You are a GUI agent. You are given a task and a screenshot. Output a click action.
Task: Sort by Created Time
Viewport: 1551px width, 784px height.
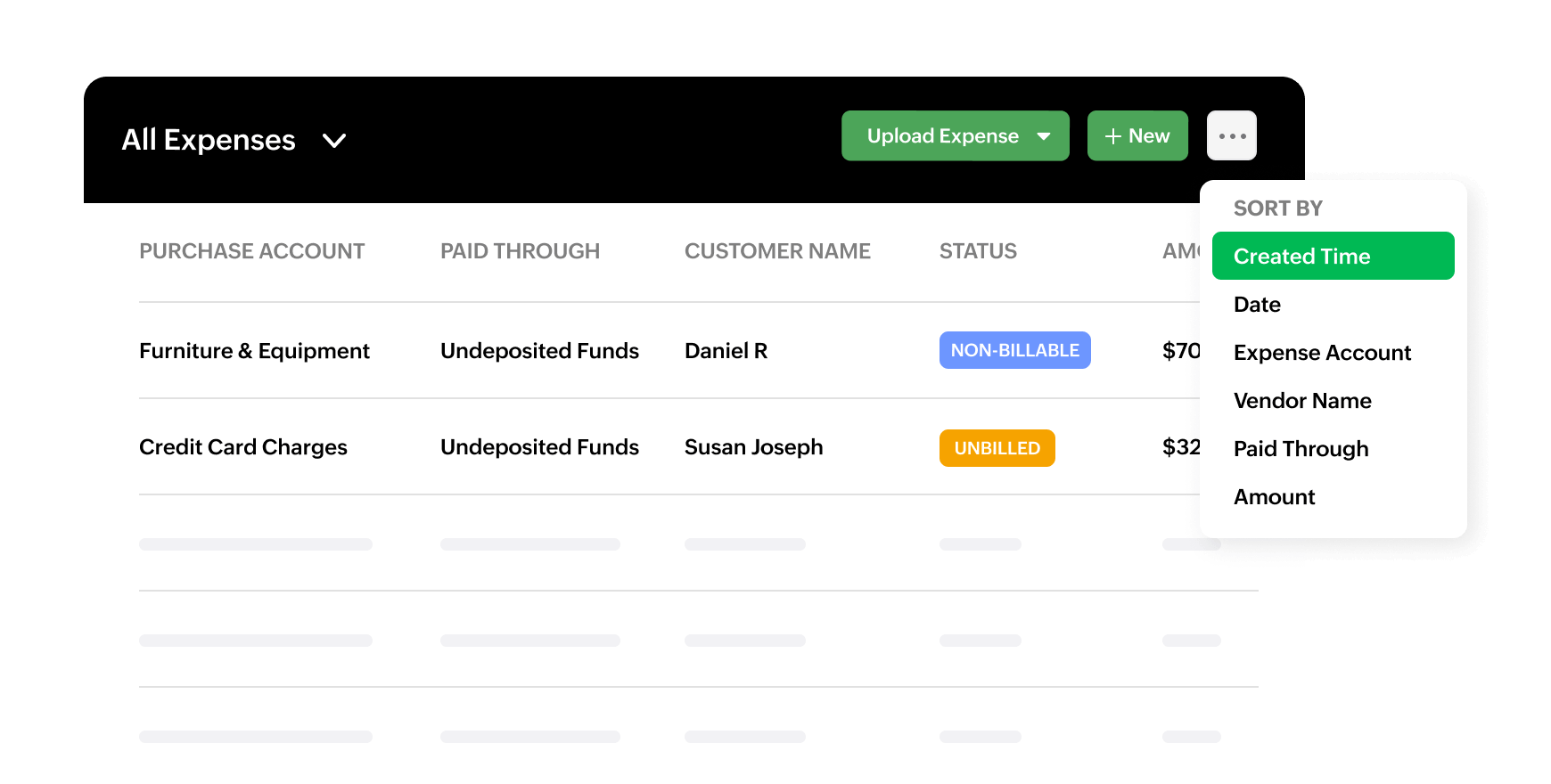[1332, 257]
